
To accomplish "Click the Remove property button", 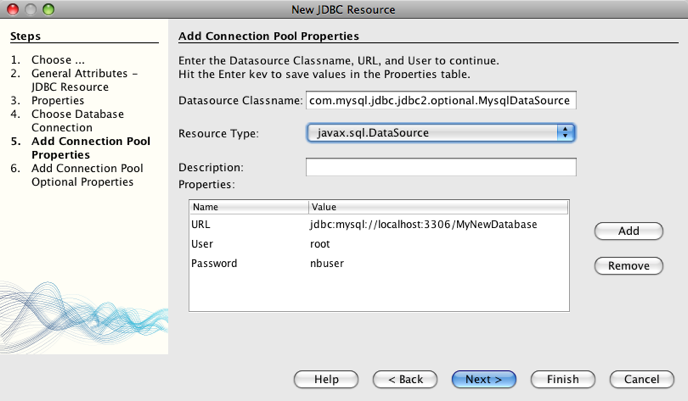I will pos(628,266).
